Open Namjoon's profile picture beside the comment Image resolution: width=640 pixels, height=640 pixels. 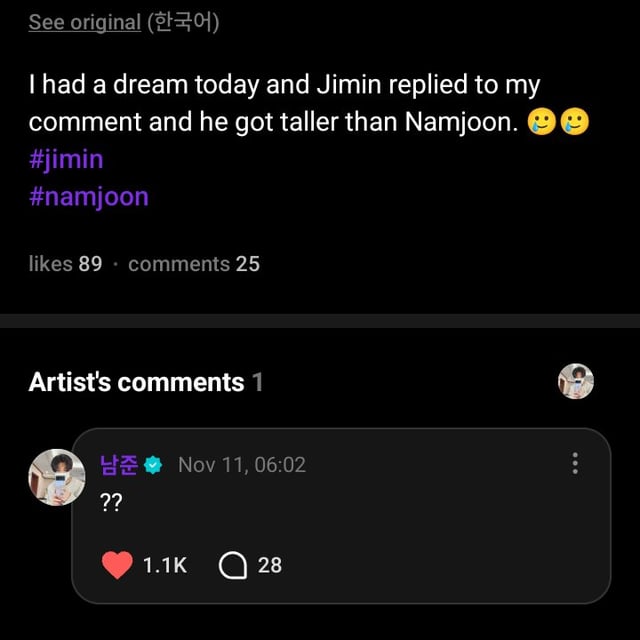(x=56, y=476)
